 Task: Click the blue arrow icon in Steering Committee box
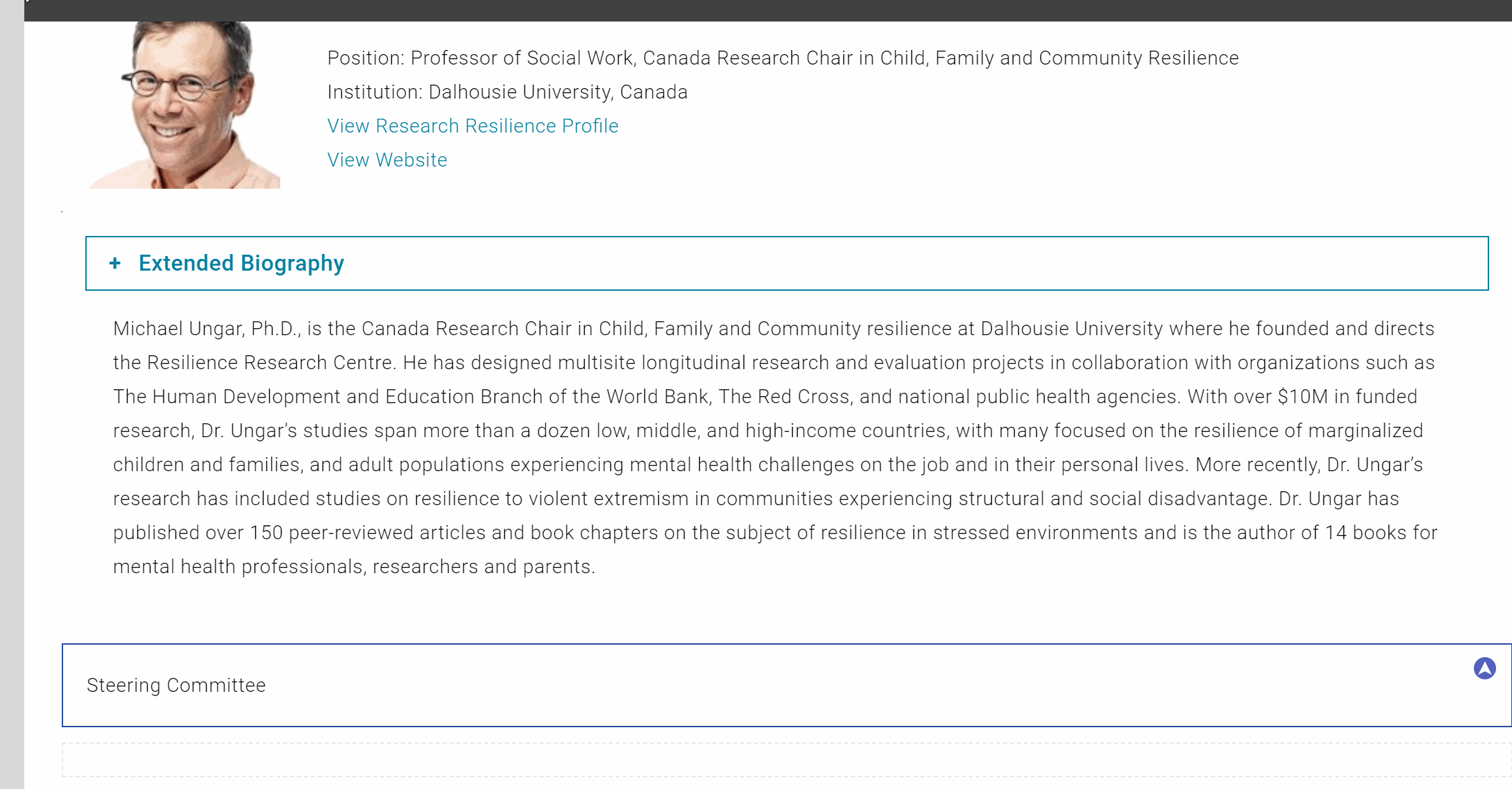1484,668
